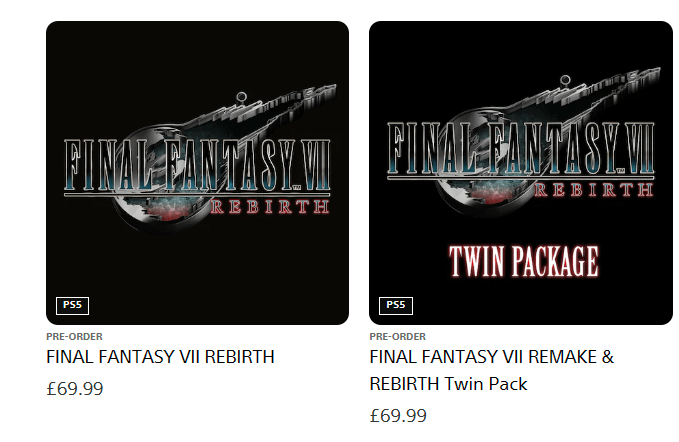
Task: Click the 'REBIRTH Twin Pack' second title line
Action: coord(449,384)
